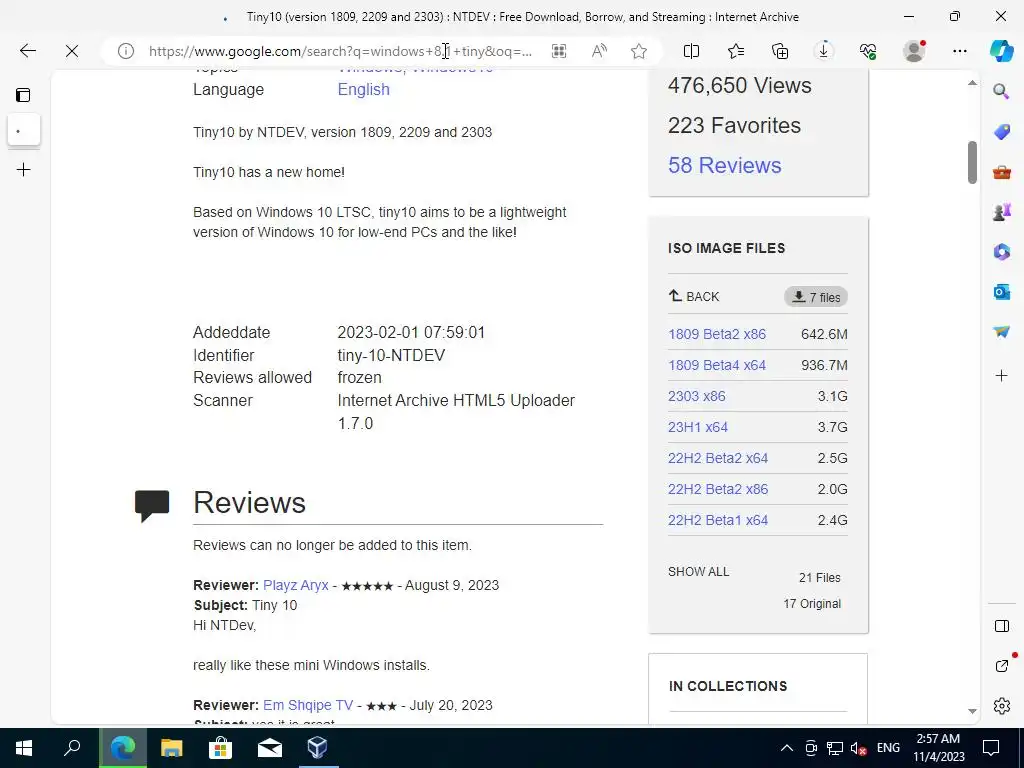
Task: Open sidebar Tools briefcase icon
Action: coord(1001,172)
